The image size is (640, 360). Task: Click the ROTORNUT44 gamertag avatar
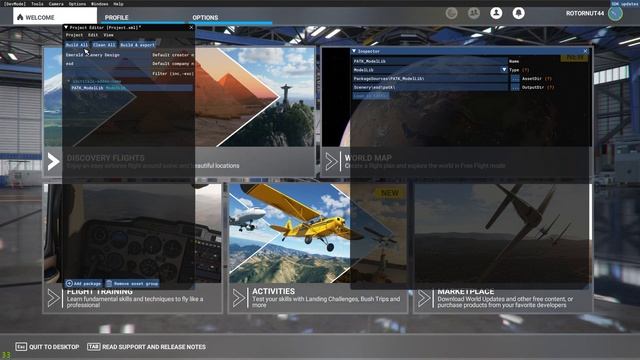click(615, 13)
